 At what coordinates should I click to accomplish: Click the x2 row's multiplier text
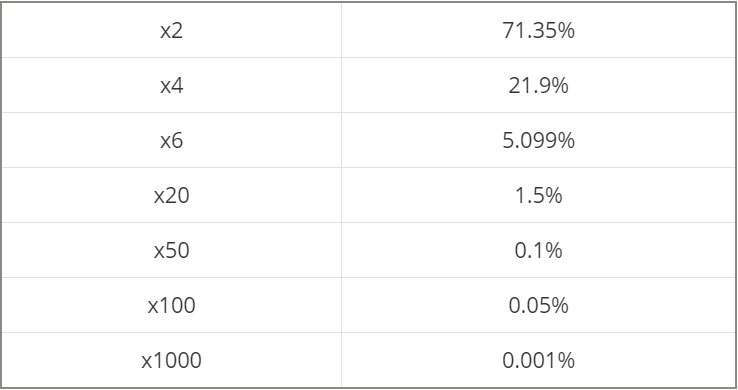pos(171,31)
